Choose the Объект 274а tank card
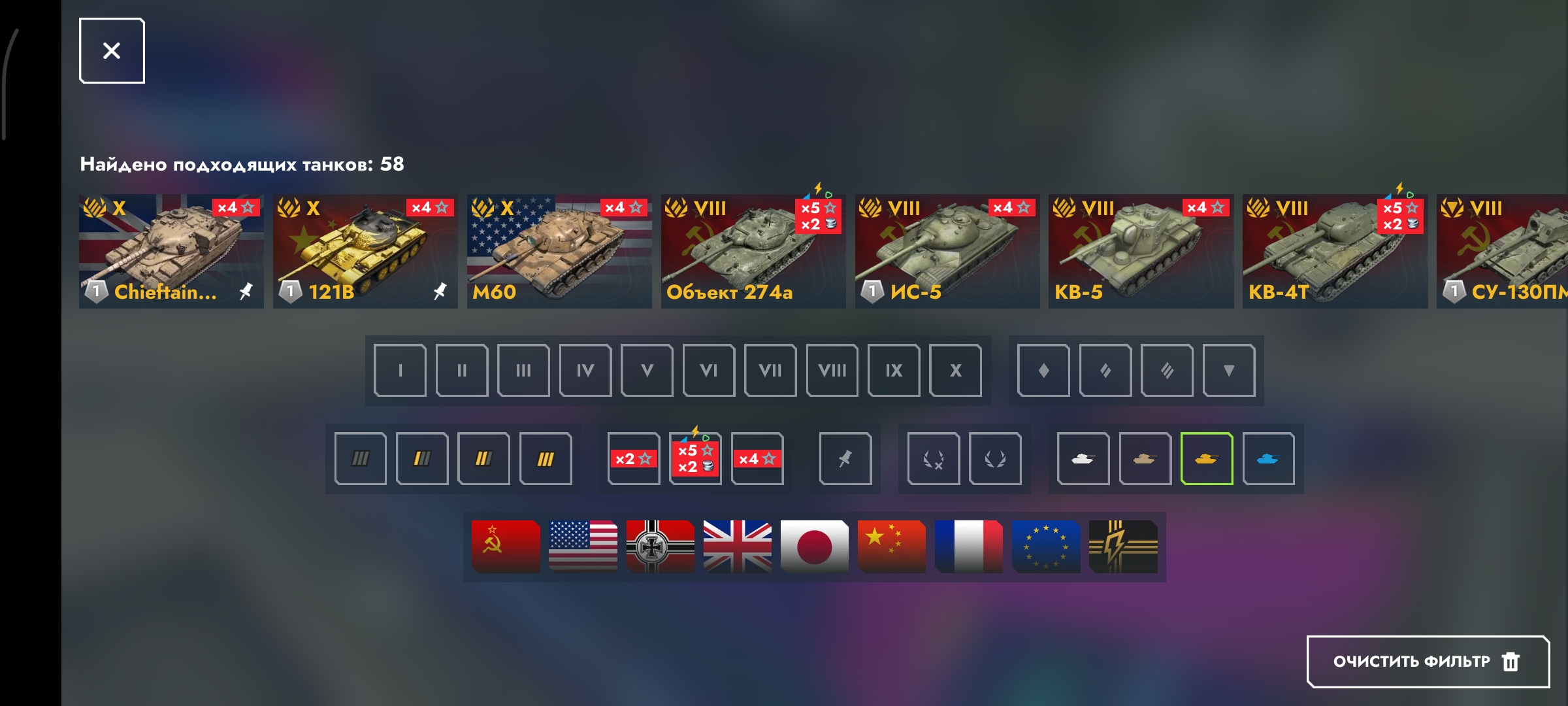The image size is (1568, 706). pyautogui.click(x=753, y=251)
